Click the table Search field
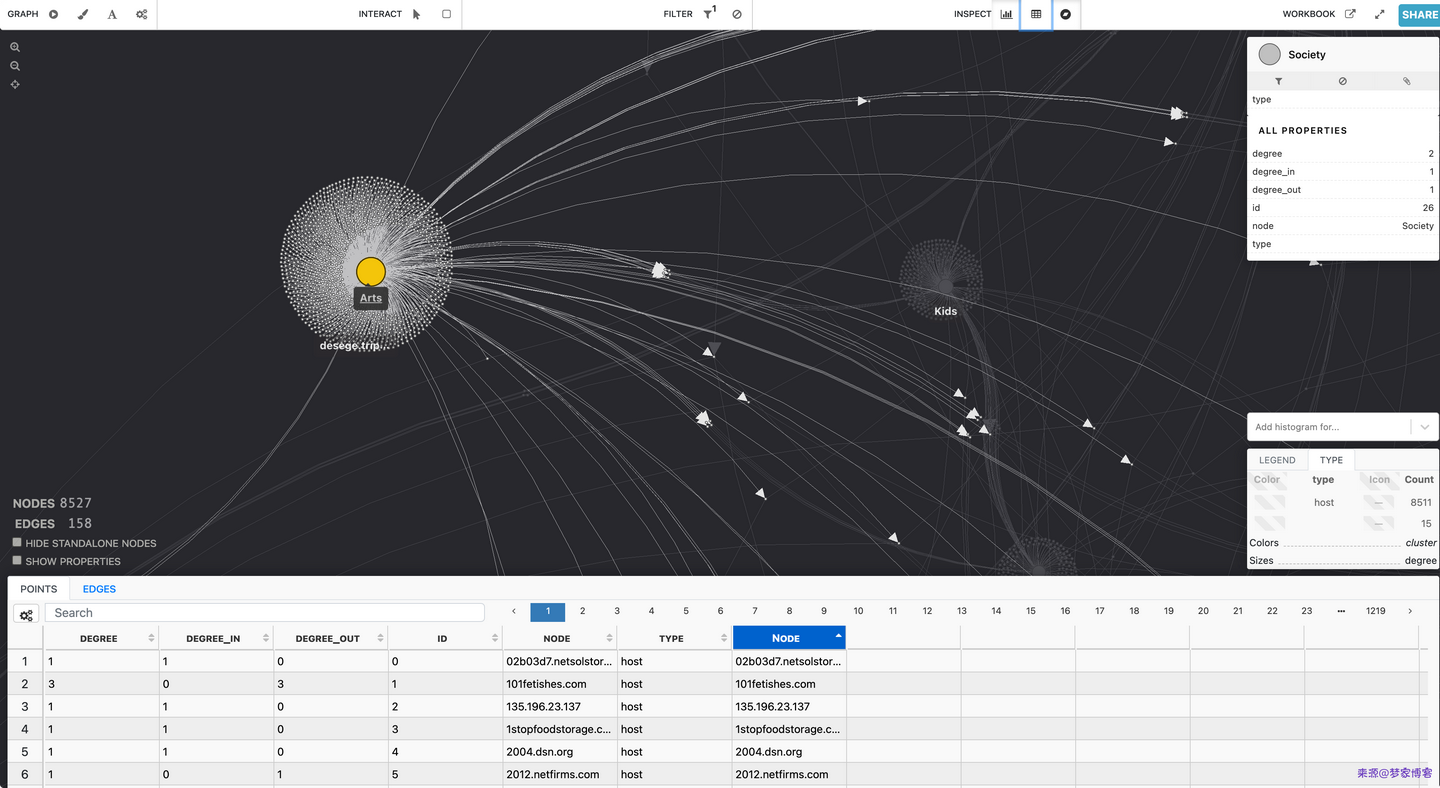The height and width of the screenshot is (788, 1440). pos(266,613)
